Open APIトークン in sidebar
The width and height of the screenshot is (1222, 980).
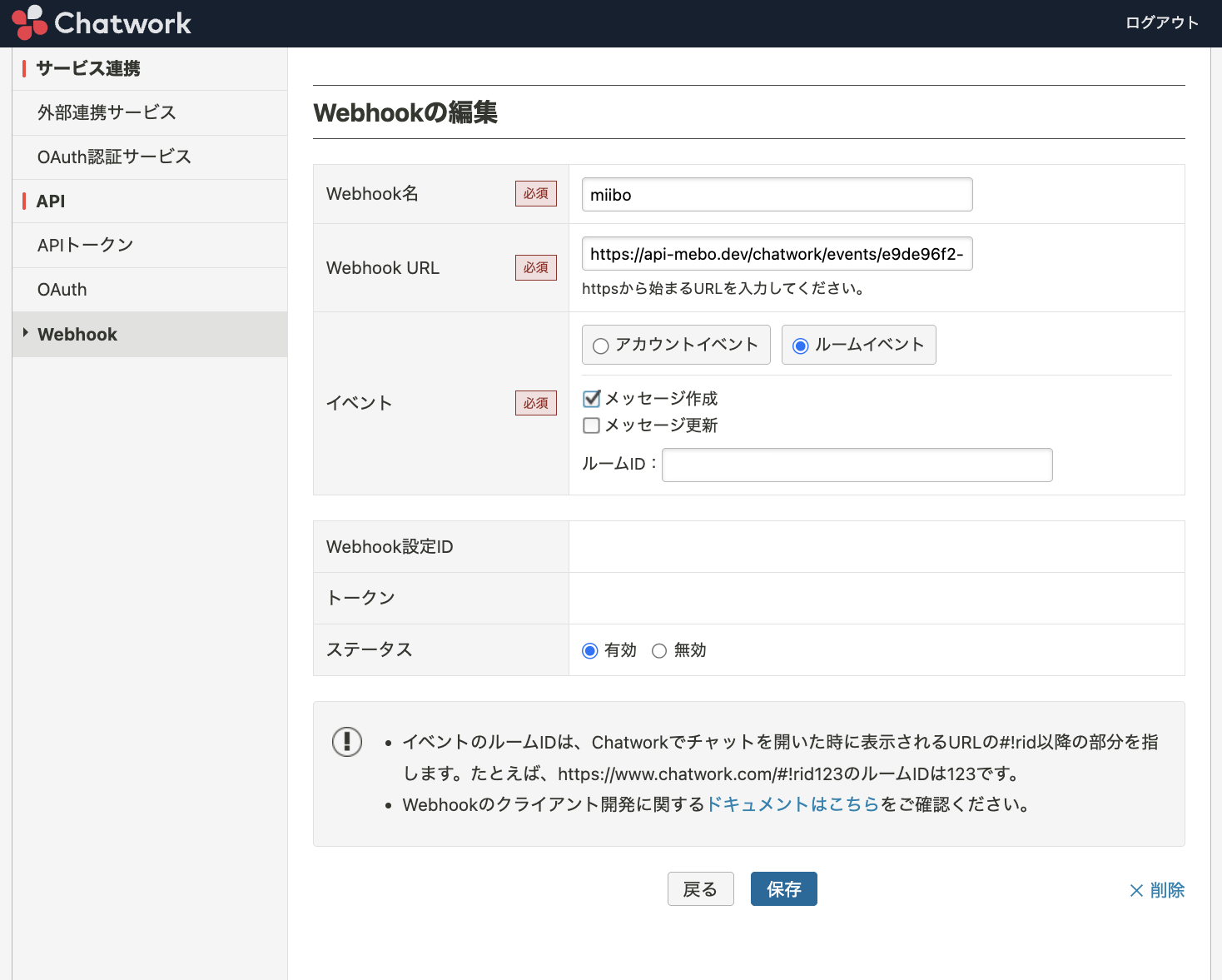coord(150,245)
